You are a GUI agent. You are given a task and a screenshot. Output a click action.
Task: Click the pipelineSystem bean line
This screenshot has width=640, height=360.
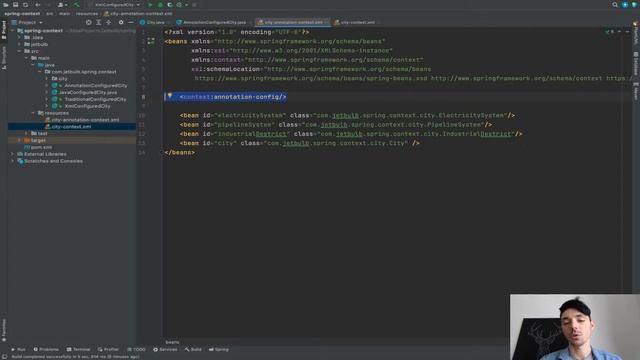pos(336,125)
